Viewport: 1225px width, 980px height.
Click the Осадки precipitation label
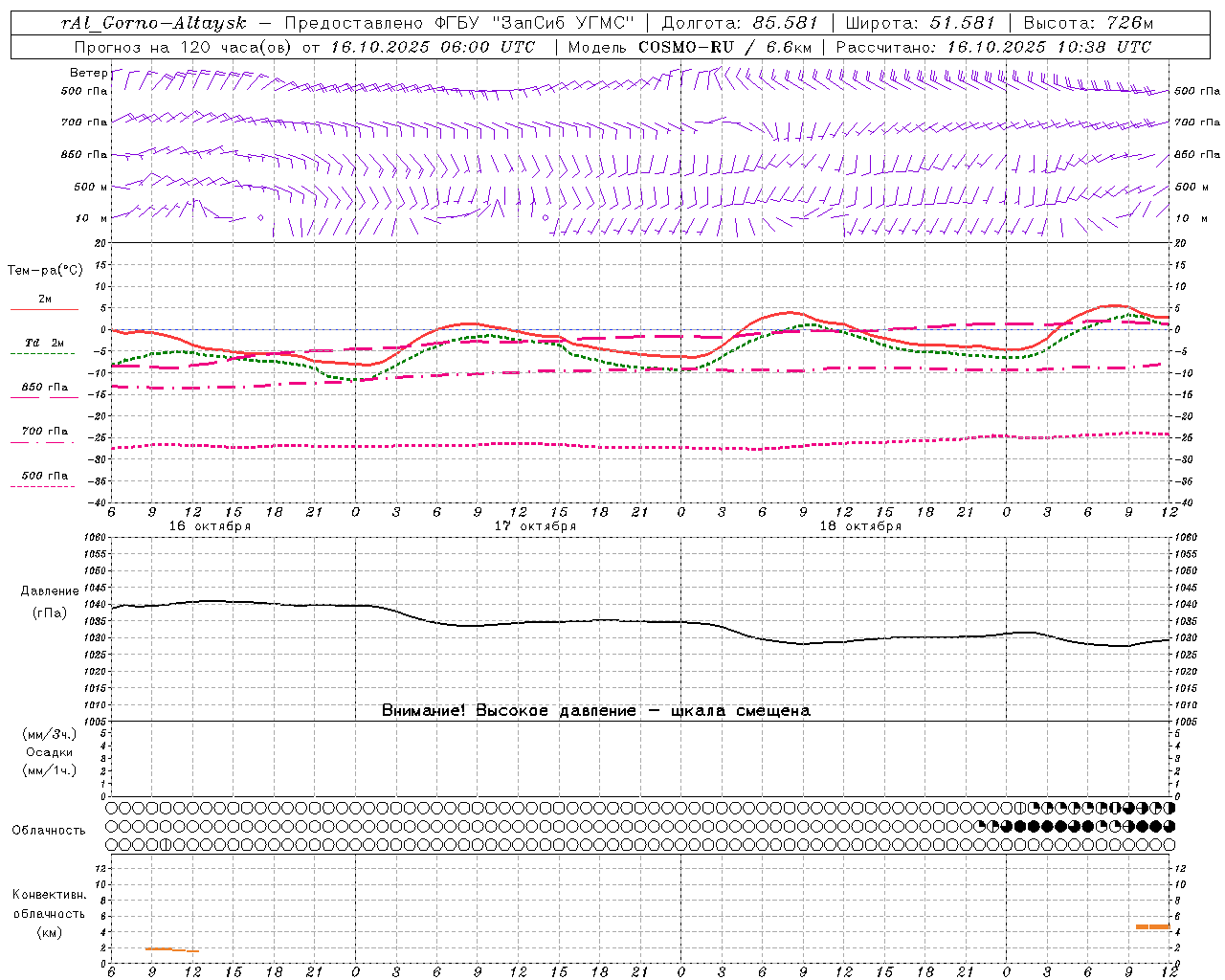coord(49,752)
